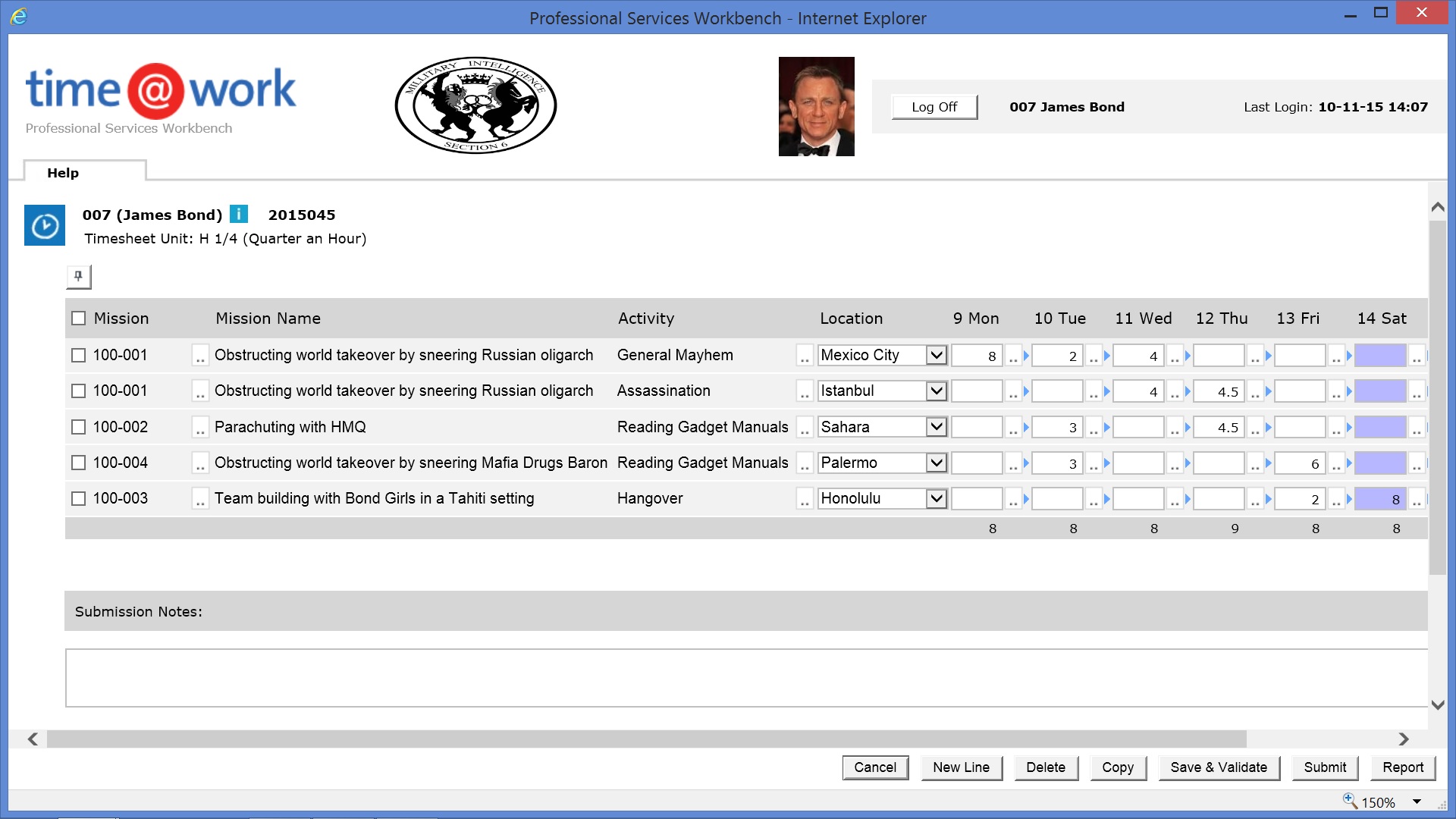The image size is (1456, 819).
Task: Click James Bond profile photo
Action: (816, 106)
